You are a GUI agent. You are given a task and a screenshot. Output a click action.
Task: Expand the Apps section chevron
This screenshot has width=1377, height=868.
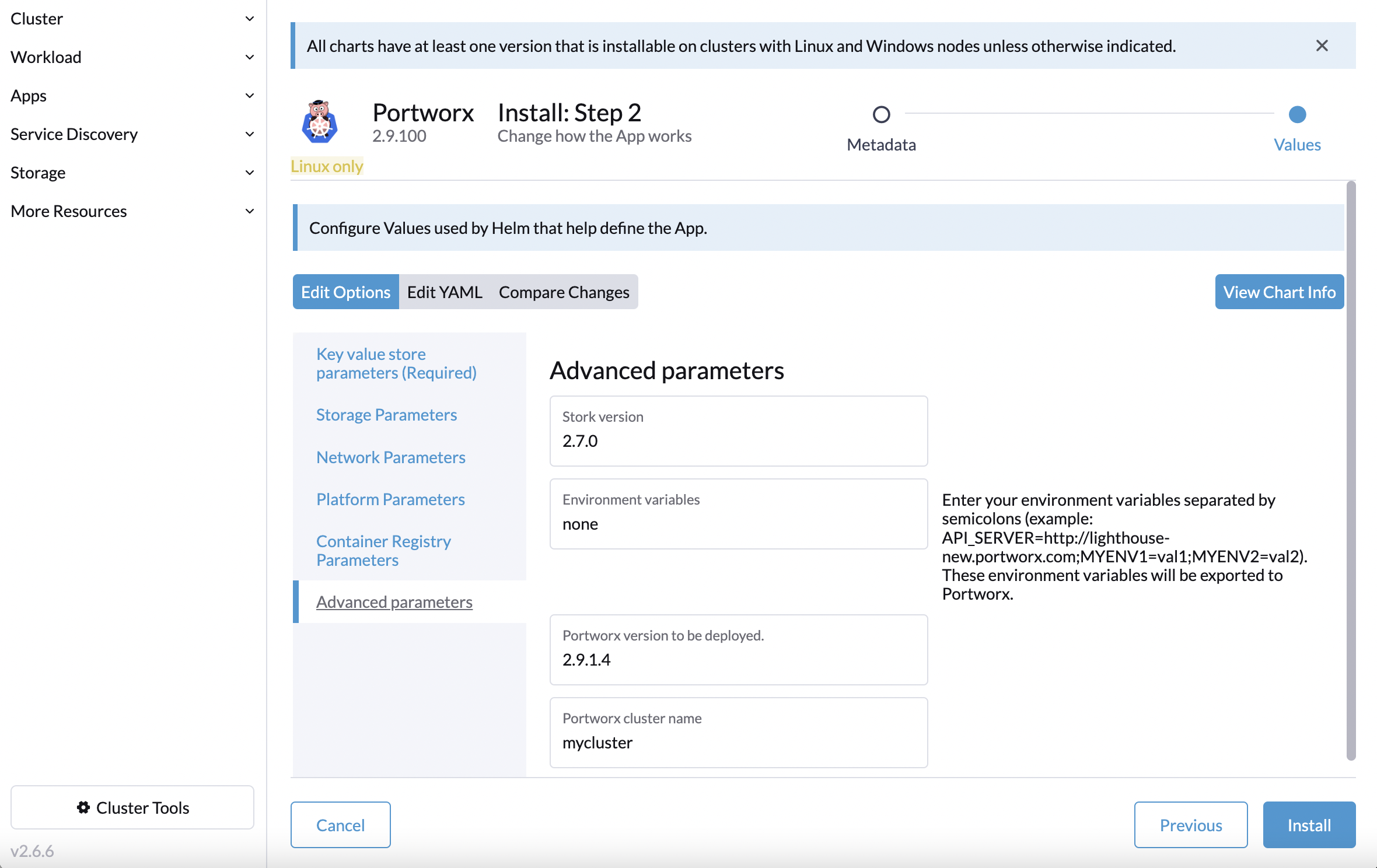pyautogui.click(x=250, y=96)
